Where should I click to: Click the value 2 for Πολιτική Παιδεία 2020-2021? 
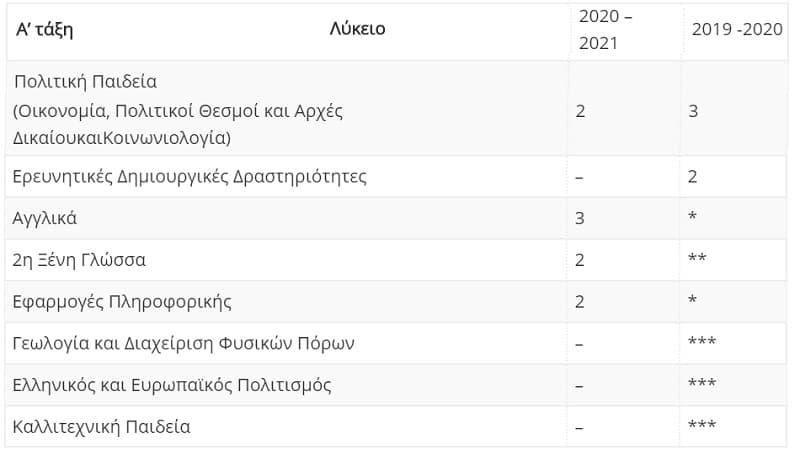[580, 111]
